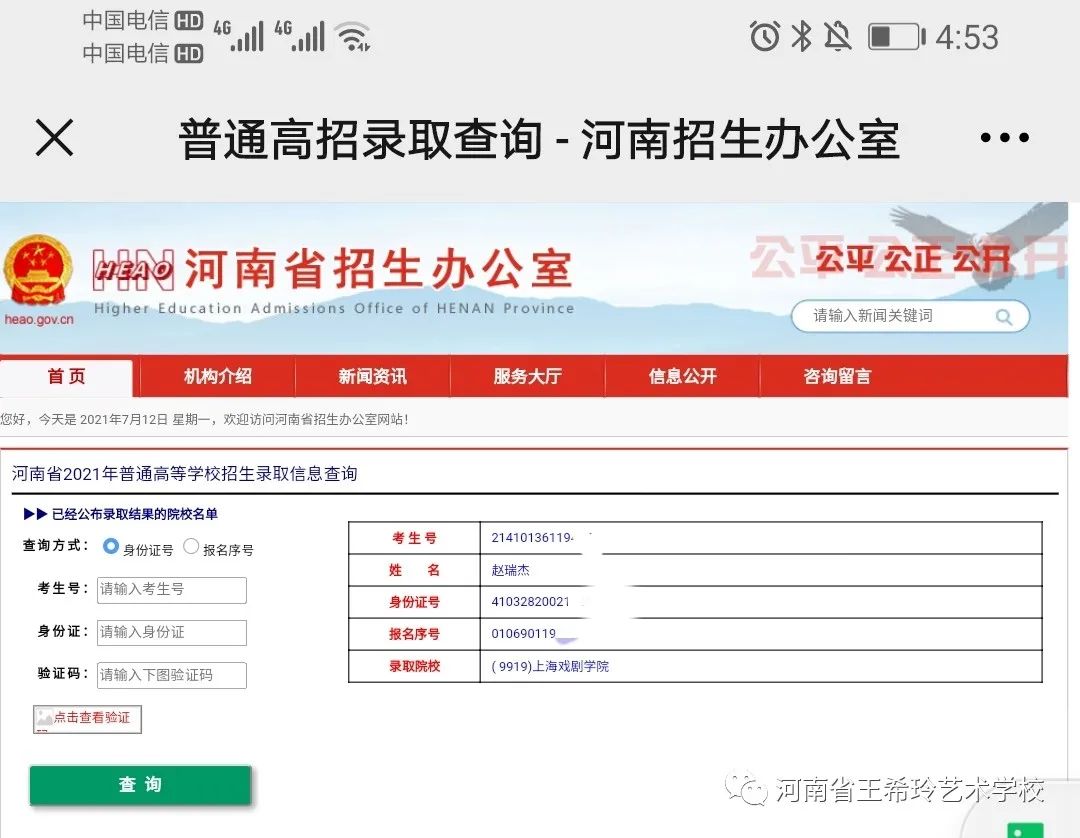Click the HEAO logo graphic
Screen dimensions: 1080x838
(x=133, y=270)
